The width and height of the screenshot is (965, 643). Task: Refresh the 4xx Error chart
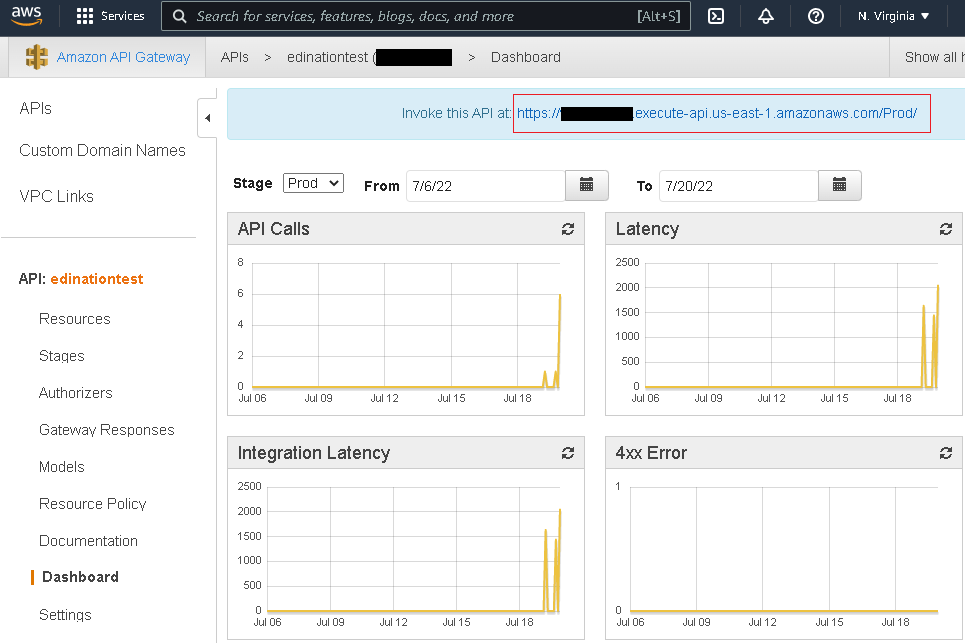pyautogui.click(x=945, y=453)
